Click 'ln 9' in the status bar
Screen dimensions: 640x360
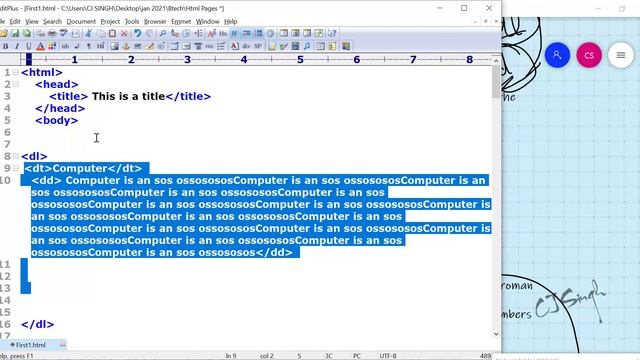(231, 356)
